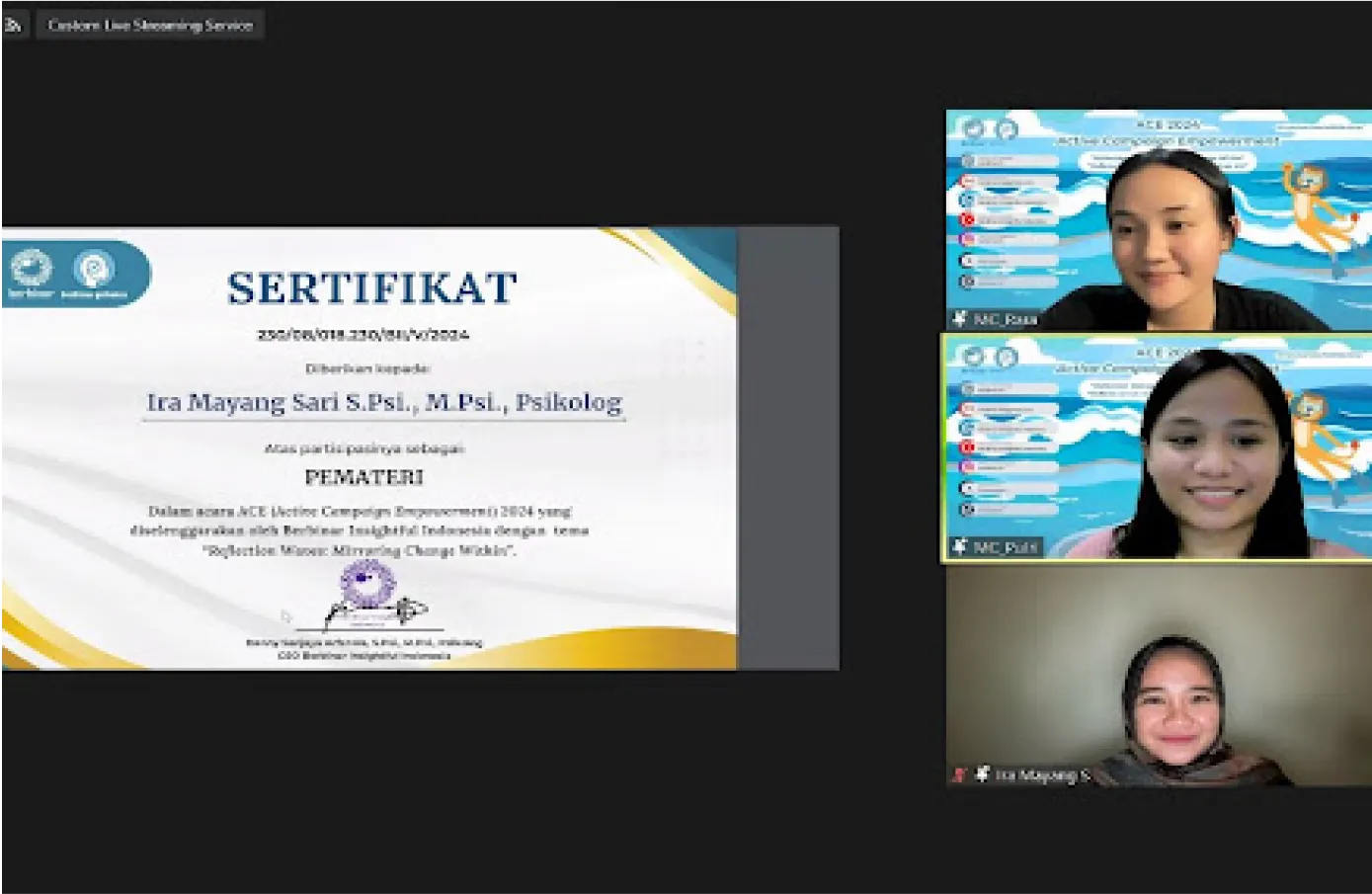Click the Berbinar logo on the certificate

pos(31,273)
